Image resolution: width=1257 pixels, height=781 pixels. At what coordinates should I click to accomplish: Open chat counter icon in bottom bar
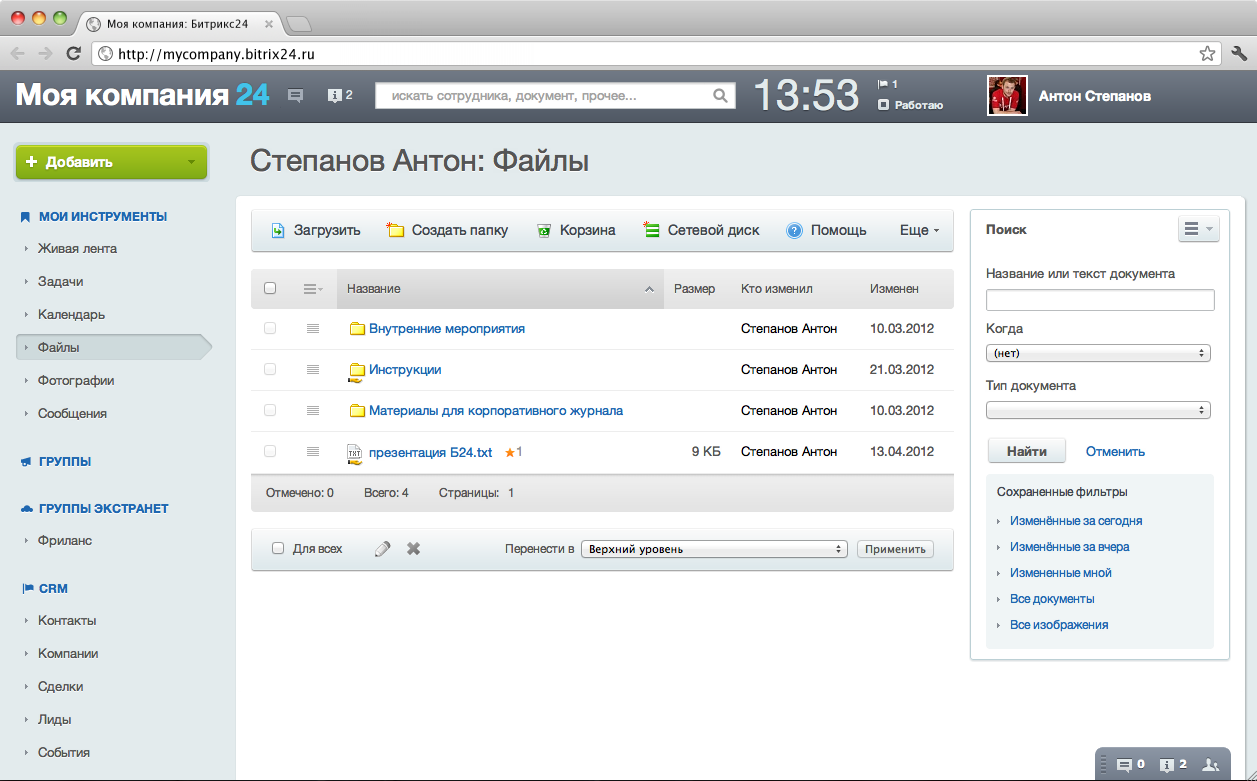pos(1130,765)
